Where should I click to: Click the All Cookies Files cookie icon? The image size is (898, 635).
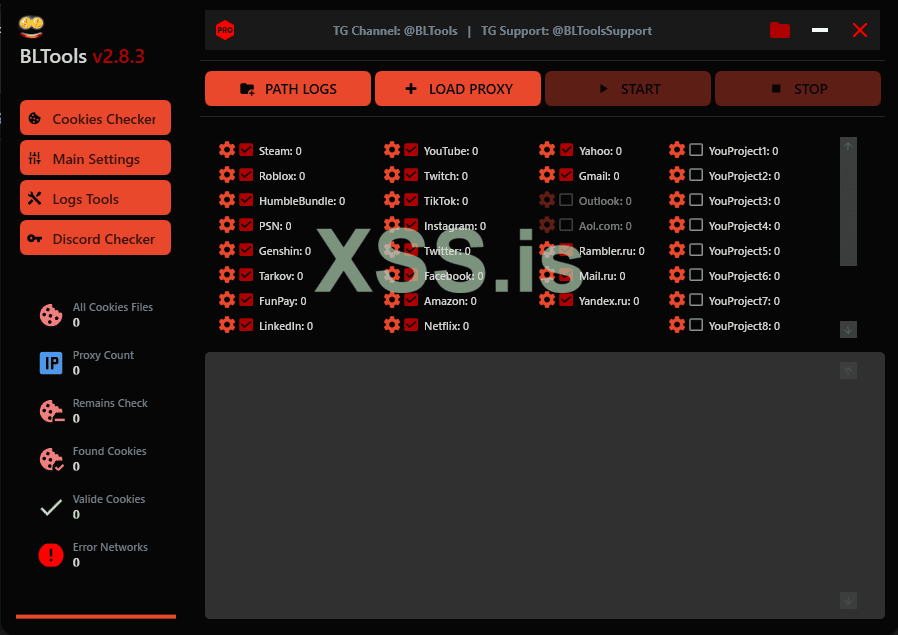pyautogui.click(x=51, y=315)
